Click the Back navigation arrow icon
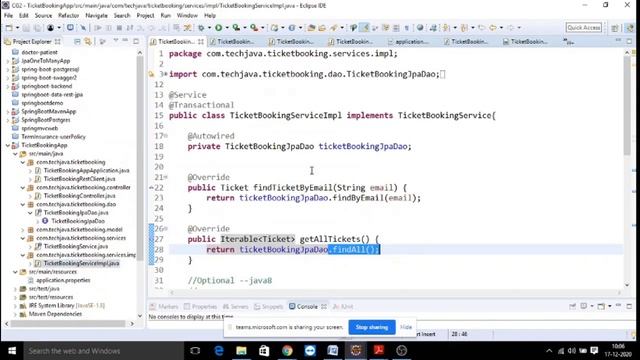Viewport: 640px width, 360px height. tap(493, 28)
